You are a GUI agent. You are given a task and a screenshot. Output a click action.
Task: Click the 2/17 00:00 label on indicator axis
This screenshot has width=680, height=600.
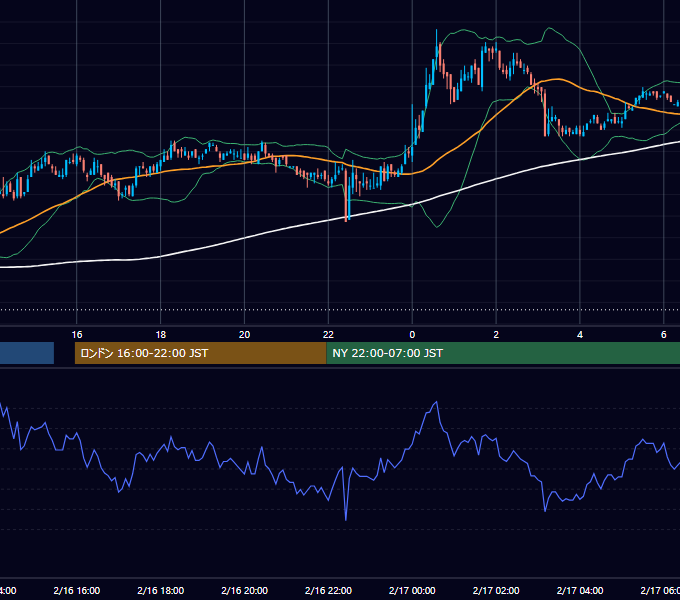tap(412, 590)
